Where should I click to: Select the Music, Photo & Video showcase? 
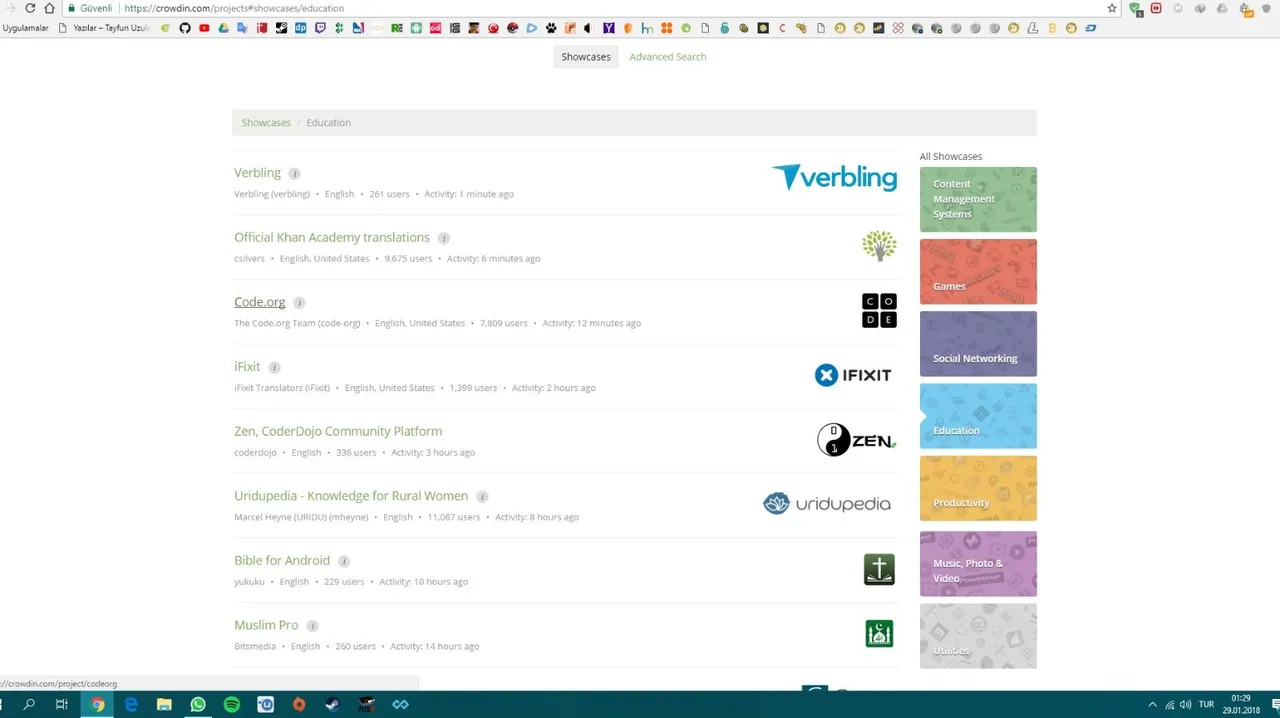coord(978,564)
